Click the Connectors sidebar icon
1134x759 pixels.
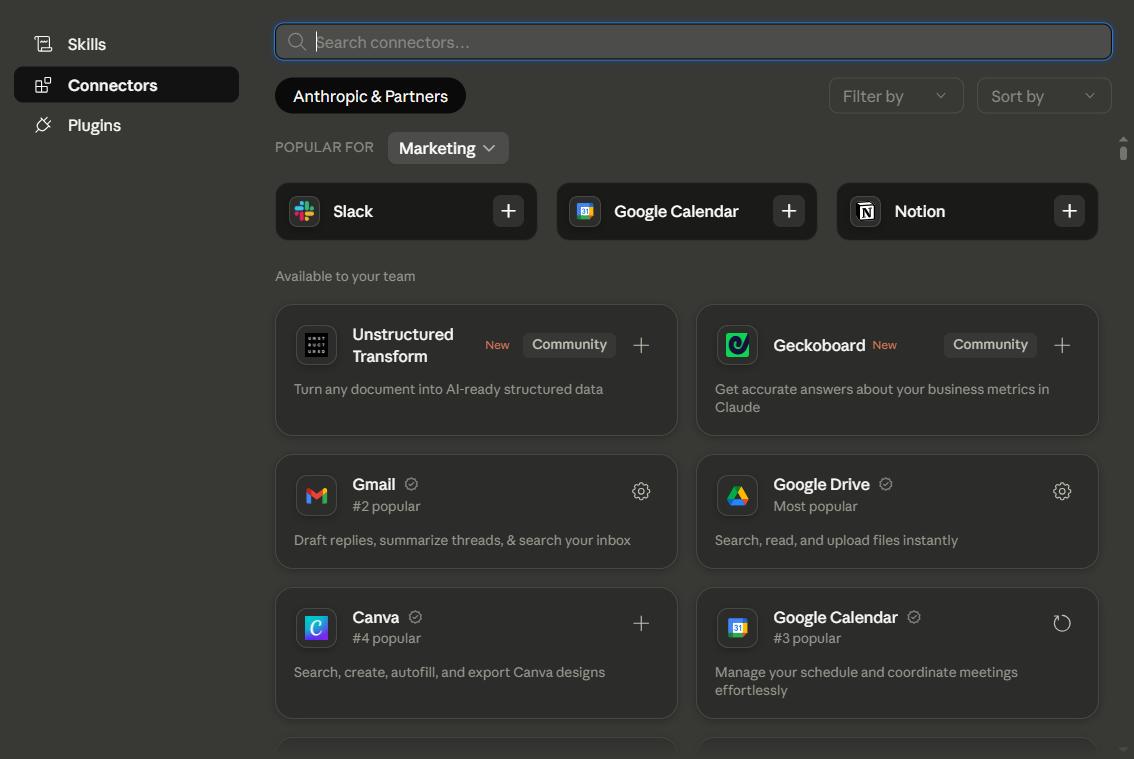pos(43,85)
